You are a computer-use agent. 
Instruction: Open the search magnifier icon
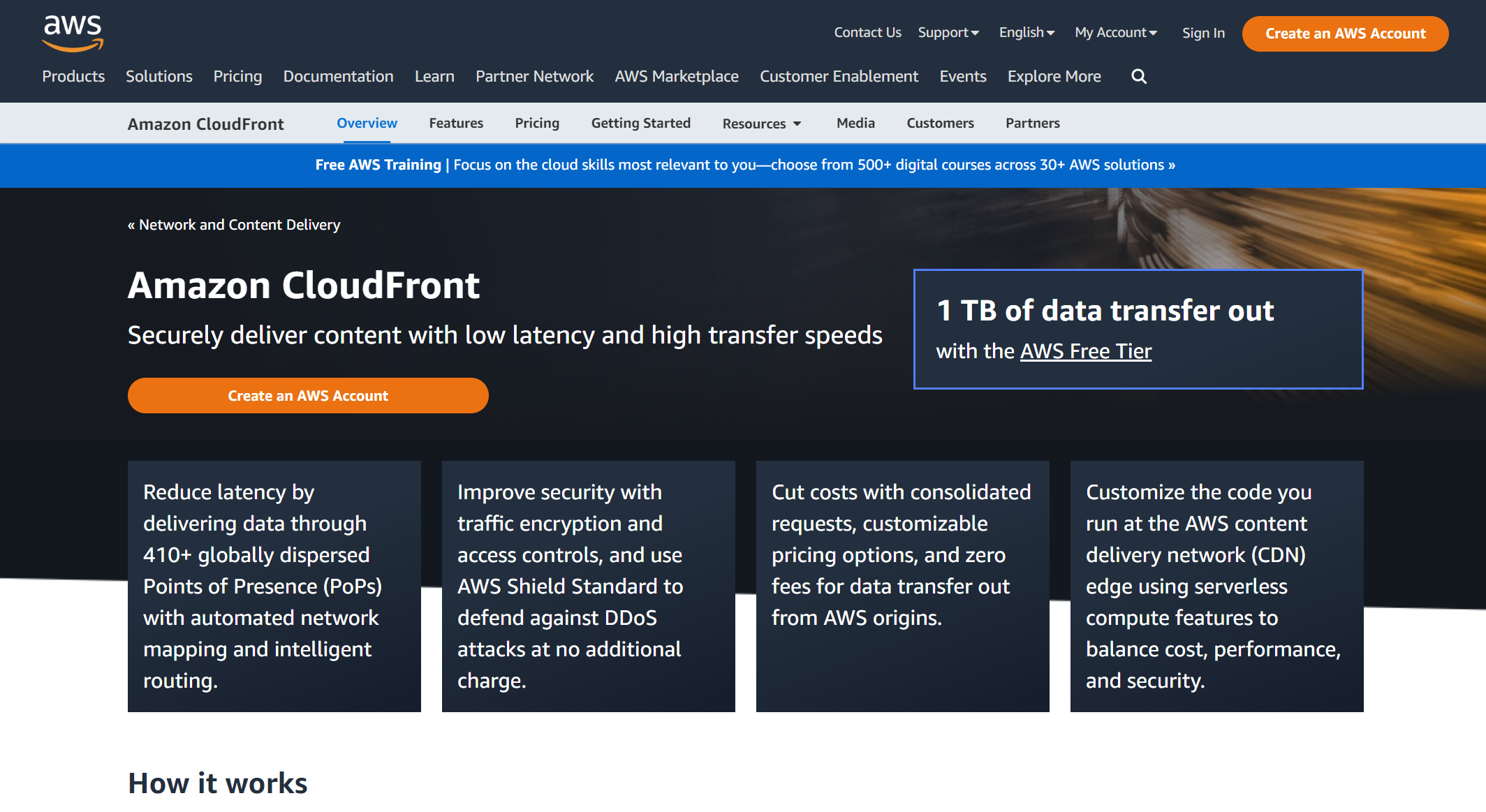pyautogui.click(x=1139, y=77)
